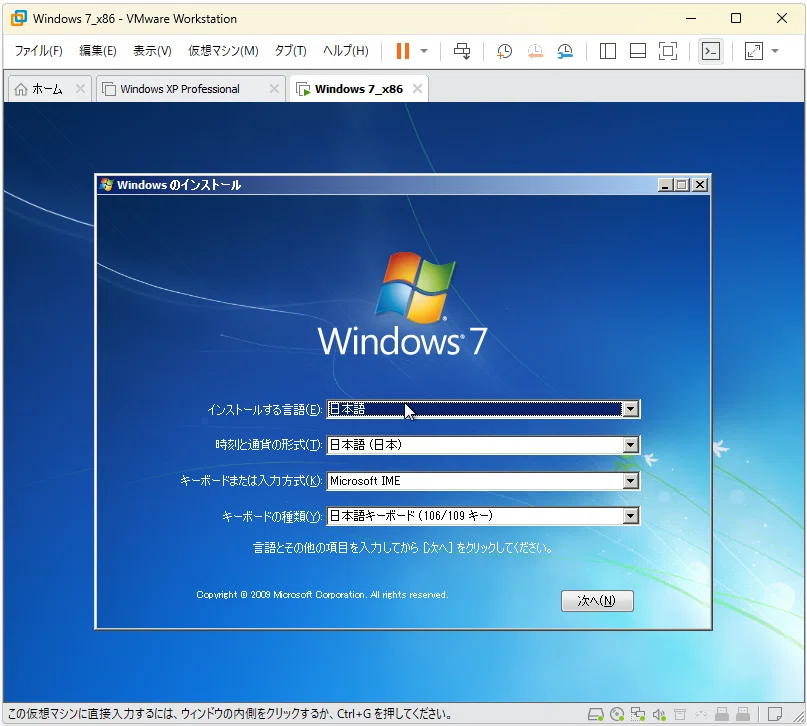Click the Windows のインストール title bar icon
Viewport: 807px width, 726px height.
[x=107, y=185]
